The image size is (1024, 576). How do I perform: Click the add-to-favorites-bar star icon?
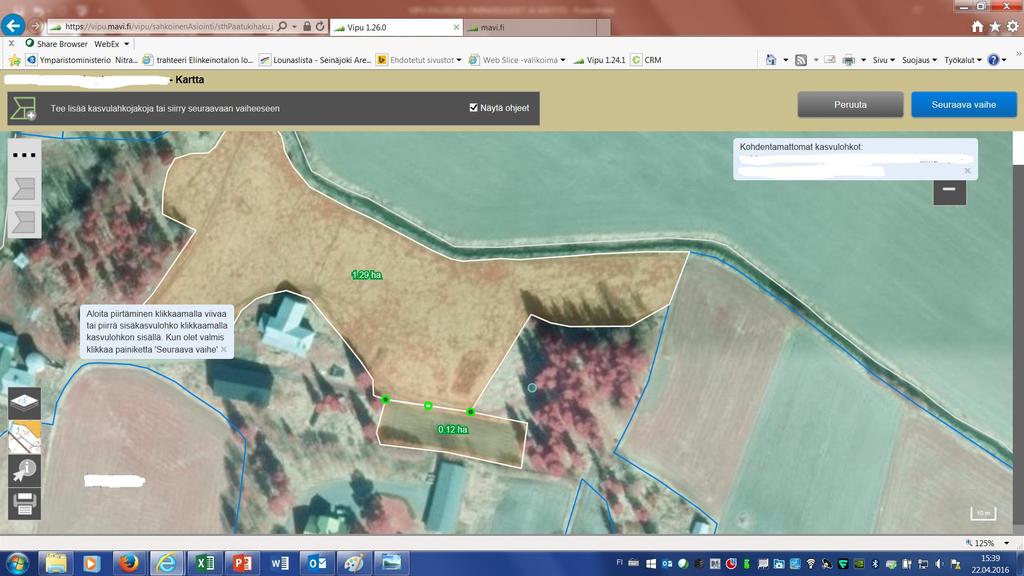(x=14, y=60)
